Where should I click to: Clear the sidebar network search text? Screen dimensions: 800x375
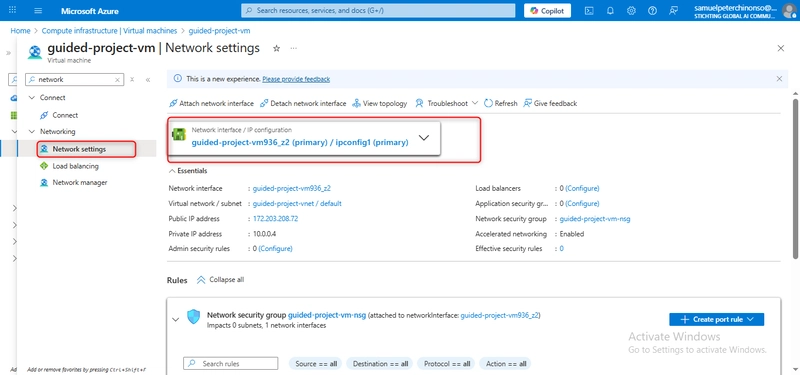click(117, 80)
